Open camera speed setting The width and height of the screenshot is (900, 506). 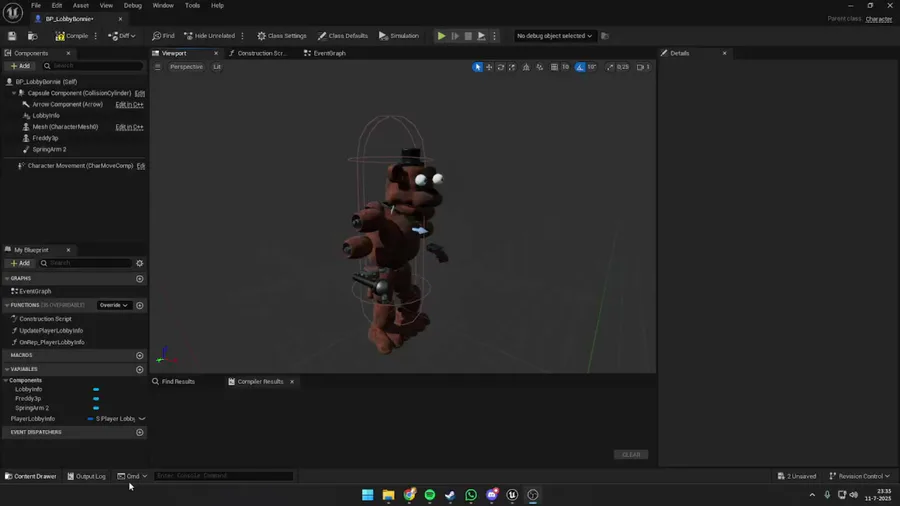(643, 67)
